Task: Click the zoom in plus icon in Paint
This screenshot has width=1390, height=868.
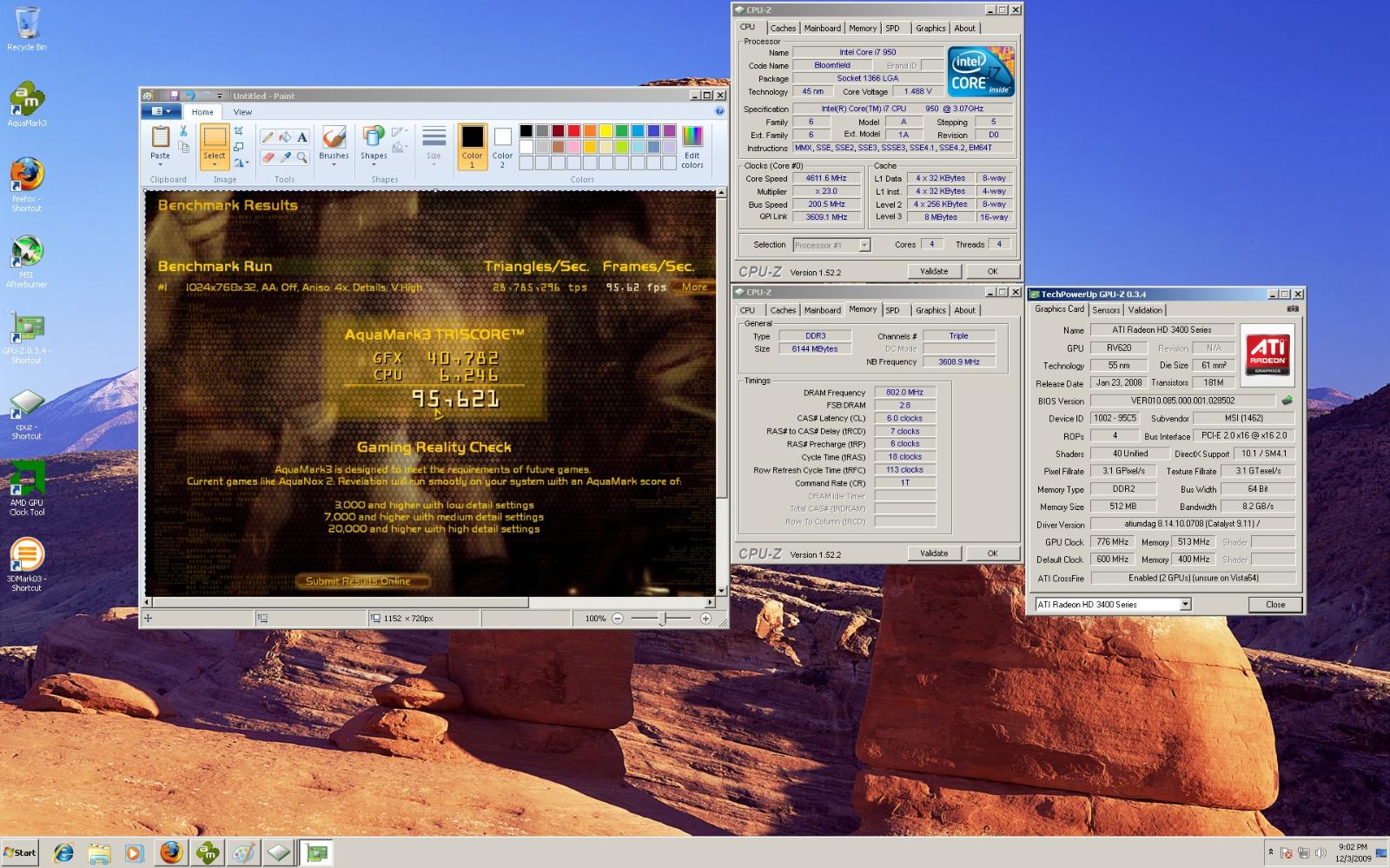Action: pyautogui.click(x=705, y=619)
